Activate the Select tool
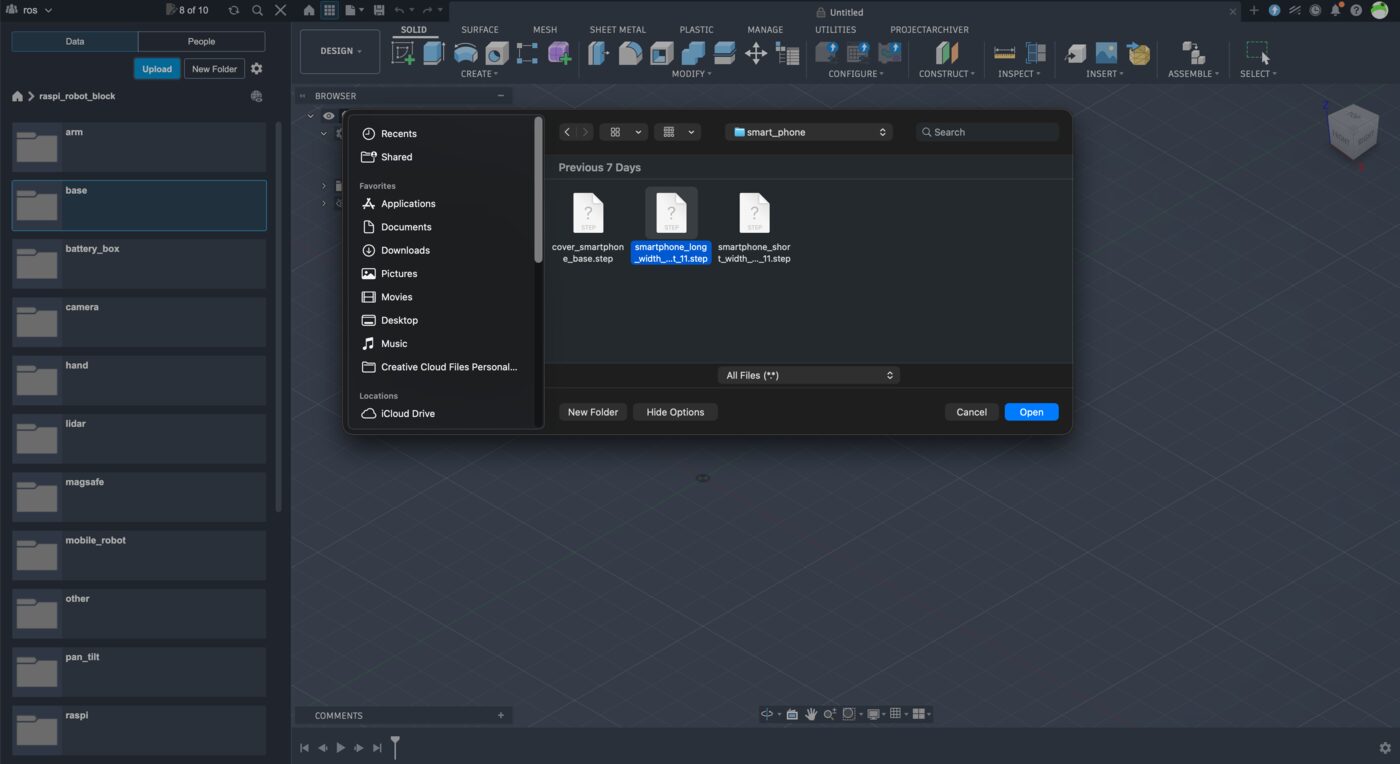Viewport: 1400px width, 764px height. 1258,53
